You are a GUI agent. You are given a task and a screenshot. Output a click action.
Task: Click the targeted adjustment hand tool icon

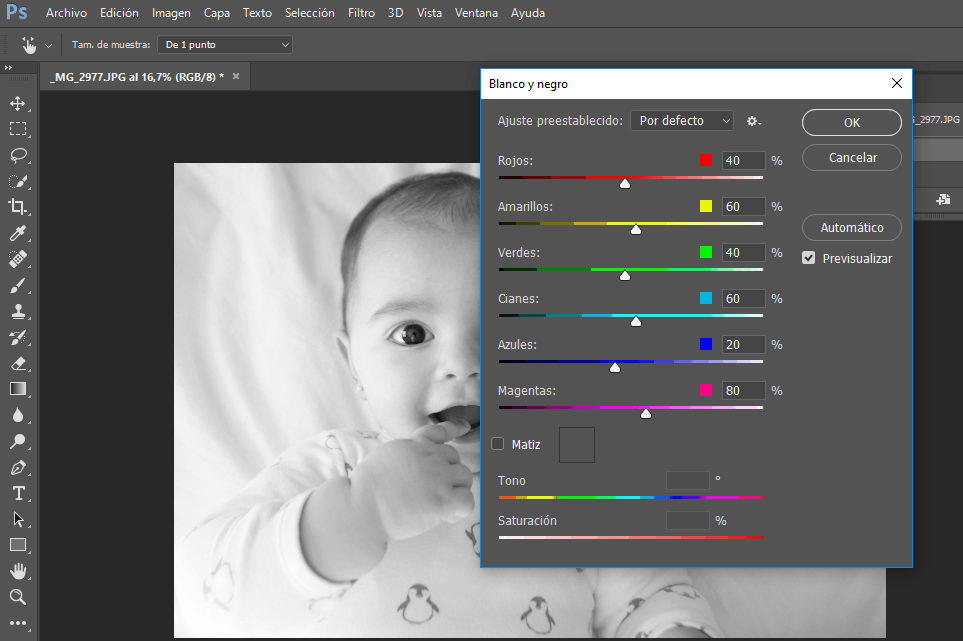[29, 45]
